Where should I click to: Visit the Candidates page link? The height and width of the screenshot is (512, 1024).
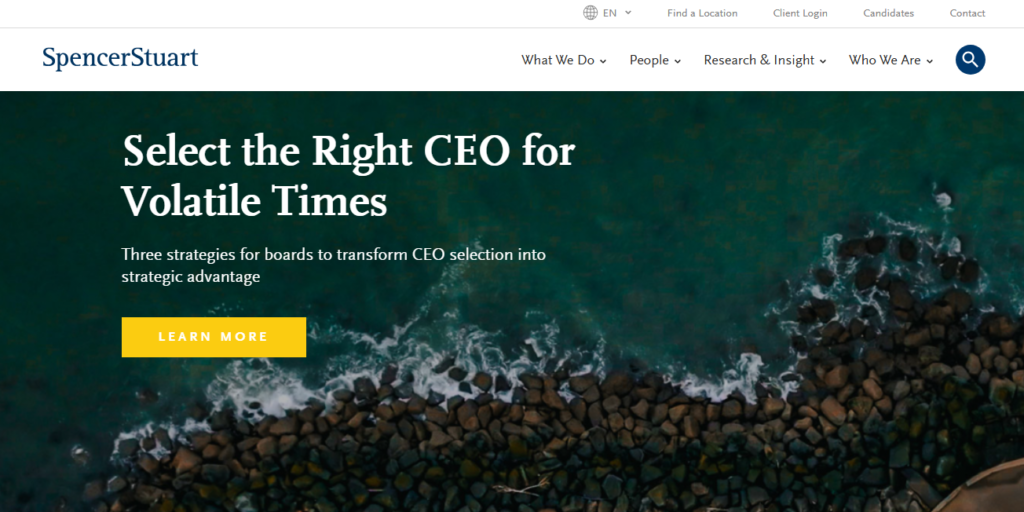coord(888,13)
